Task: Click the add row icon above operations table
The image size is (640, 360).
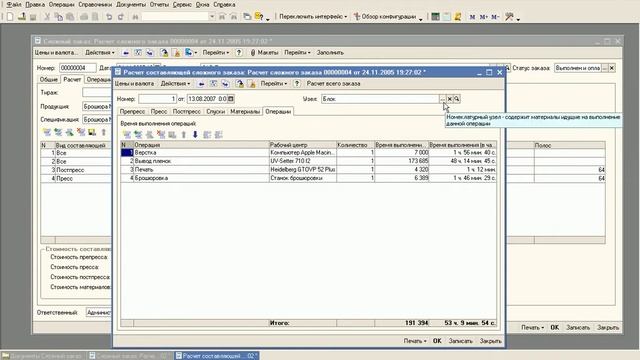Action: [x=127, y=135]
